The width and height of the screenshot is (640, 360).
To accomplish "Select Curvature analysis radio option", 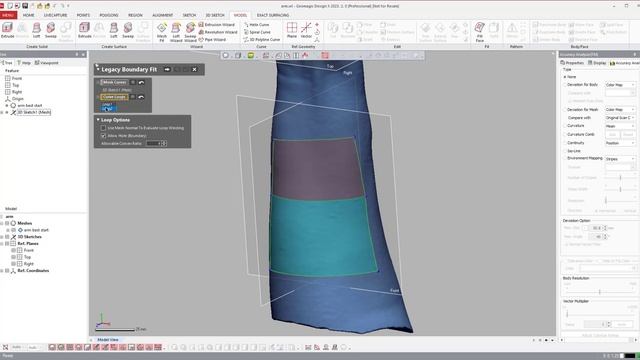I will (x=565, y=126).
